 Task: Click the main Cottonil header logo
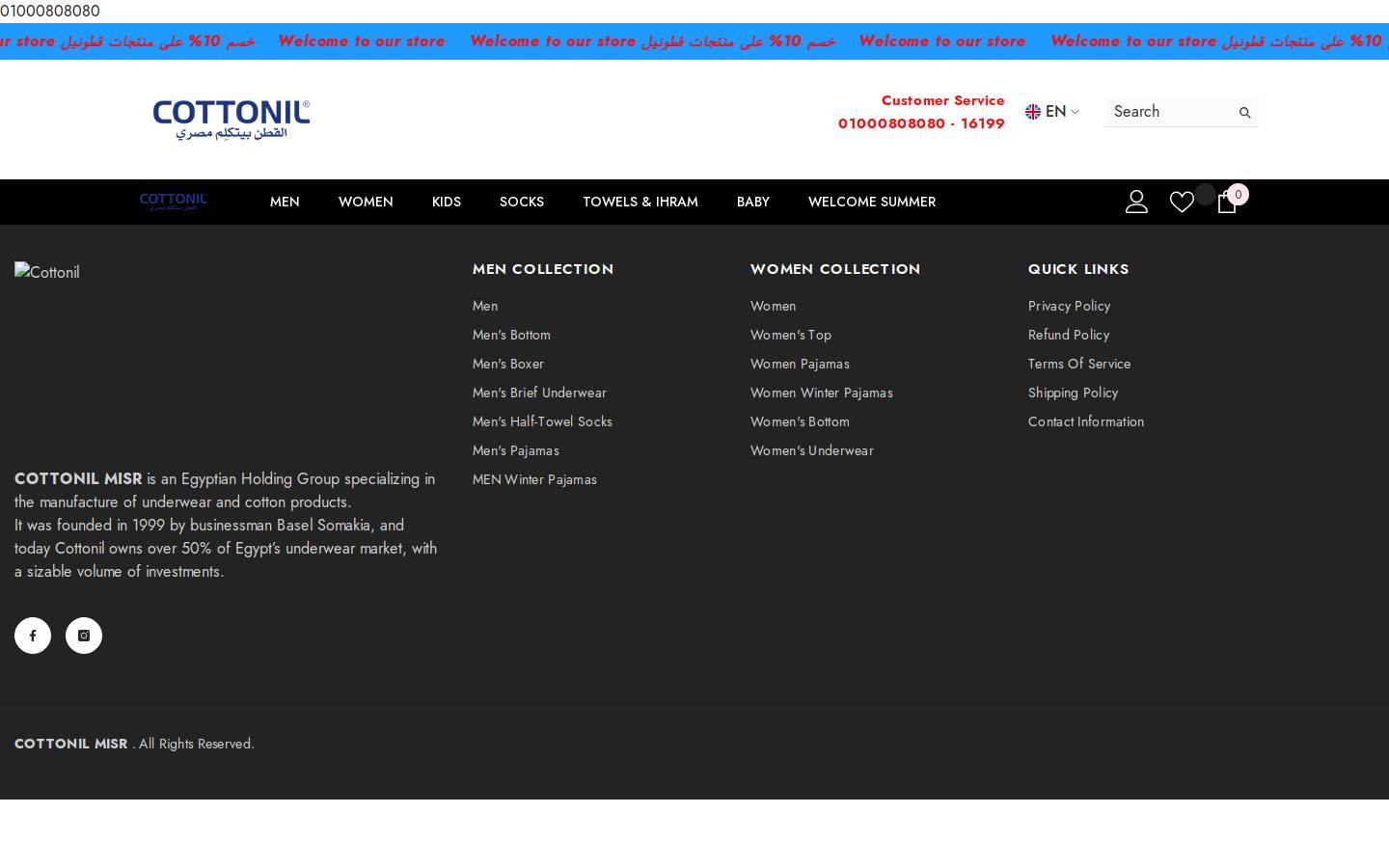(231, 120)
